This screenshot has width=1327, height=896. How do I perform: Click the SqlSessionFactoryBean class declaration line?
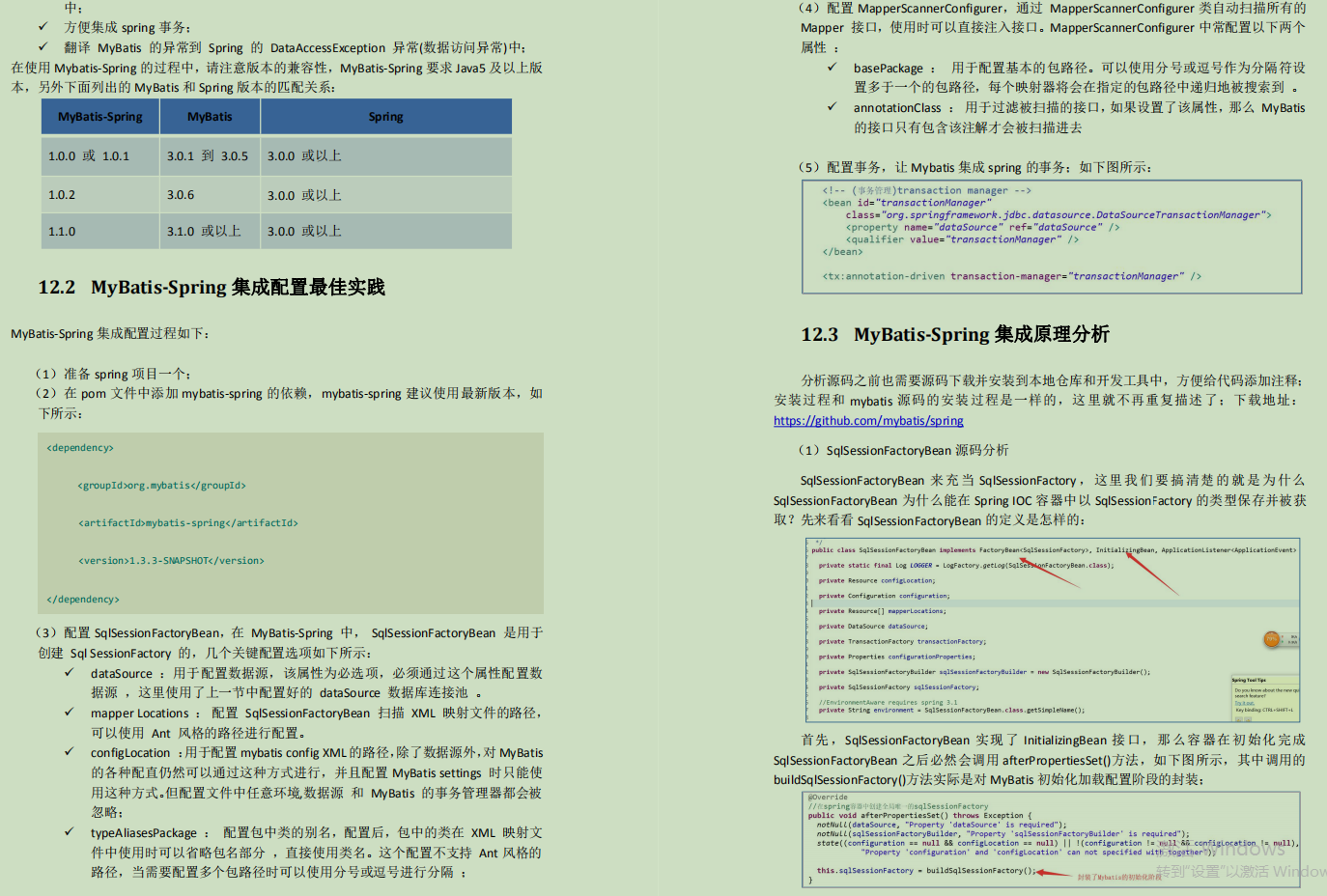point(1053,549)
